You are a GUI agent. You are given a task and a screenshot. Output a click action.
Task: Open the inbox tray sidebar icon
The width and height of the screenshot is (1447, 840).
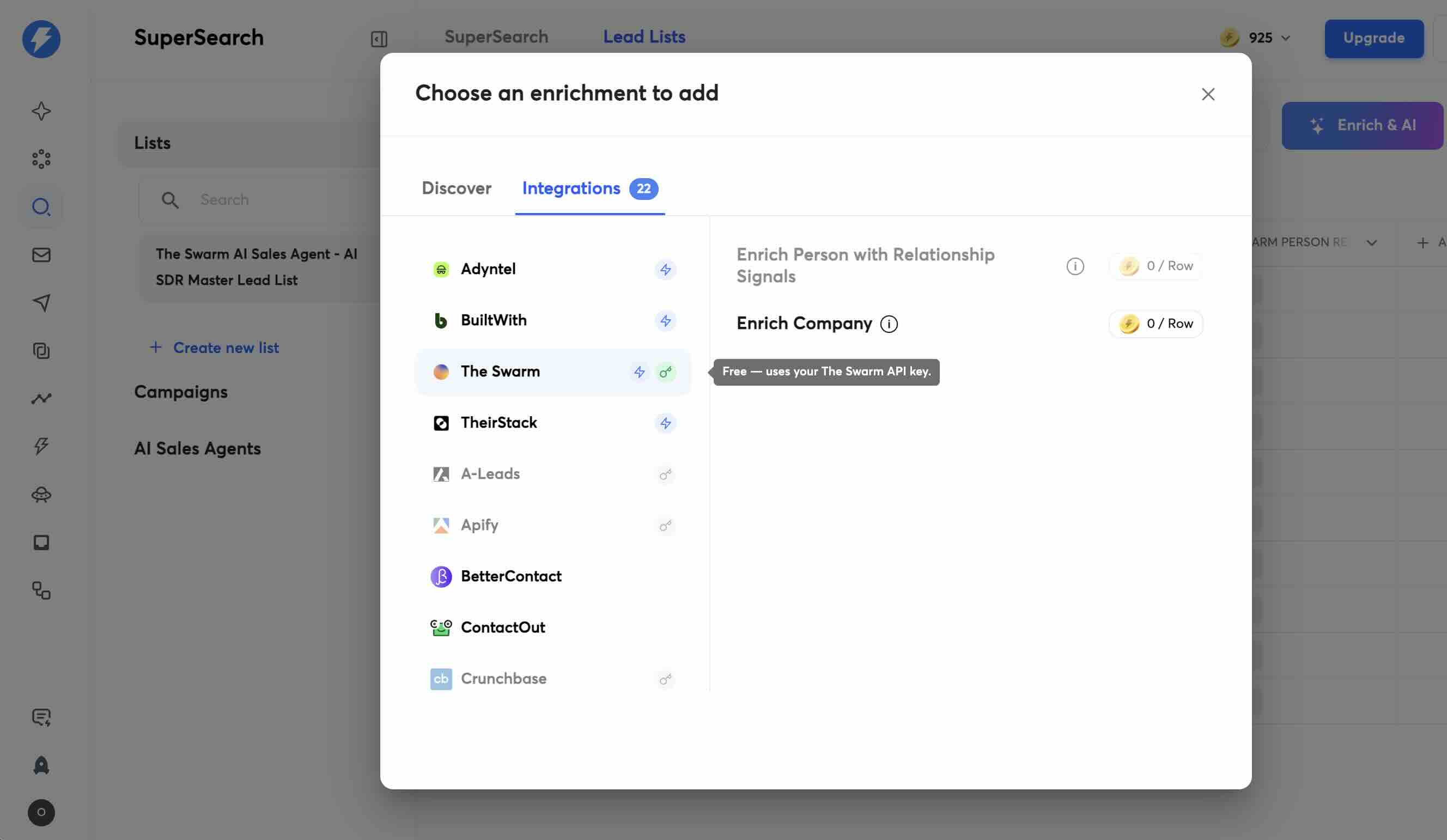[41, 542]
